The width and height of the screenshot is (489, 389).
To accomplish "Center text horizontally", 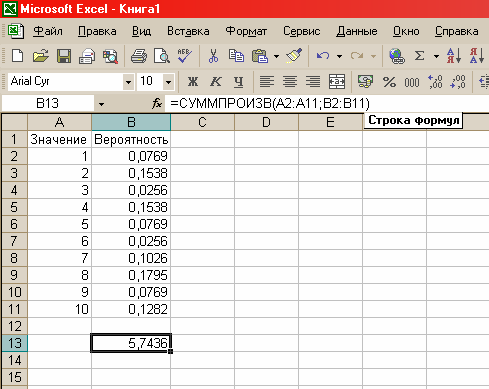I will click(x=290, y=81).
